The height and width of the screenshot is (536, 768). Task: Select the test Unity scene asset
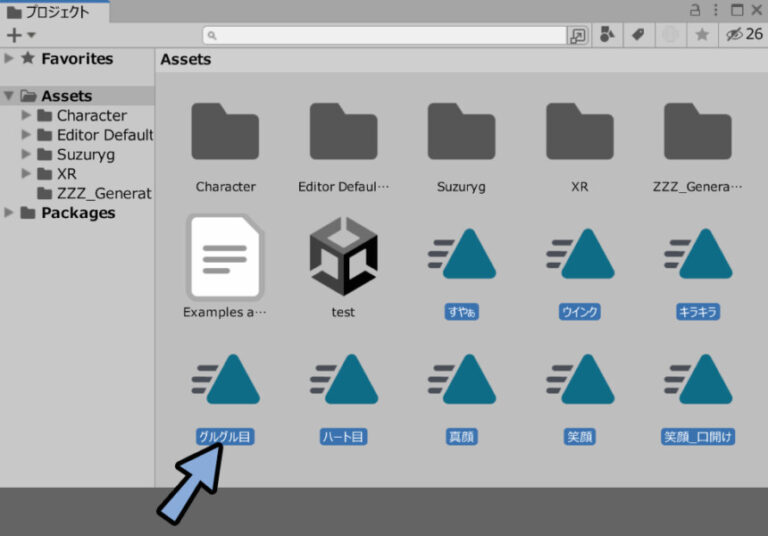point(343,258)
